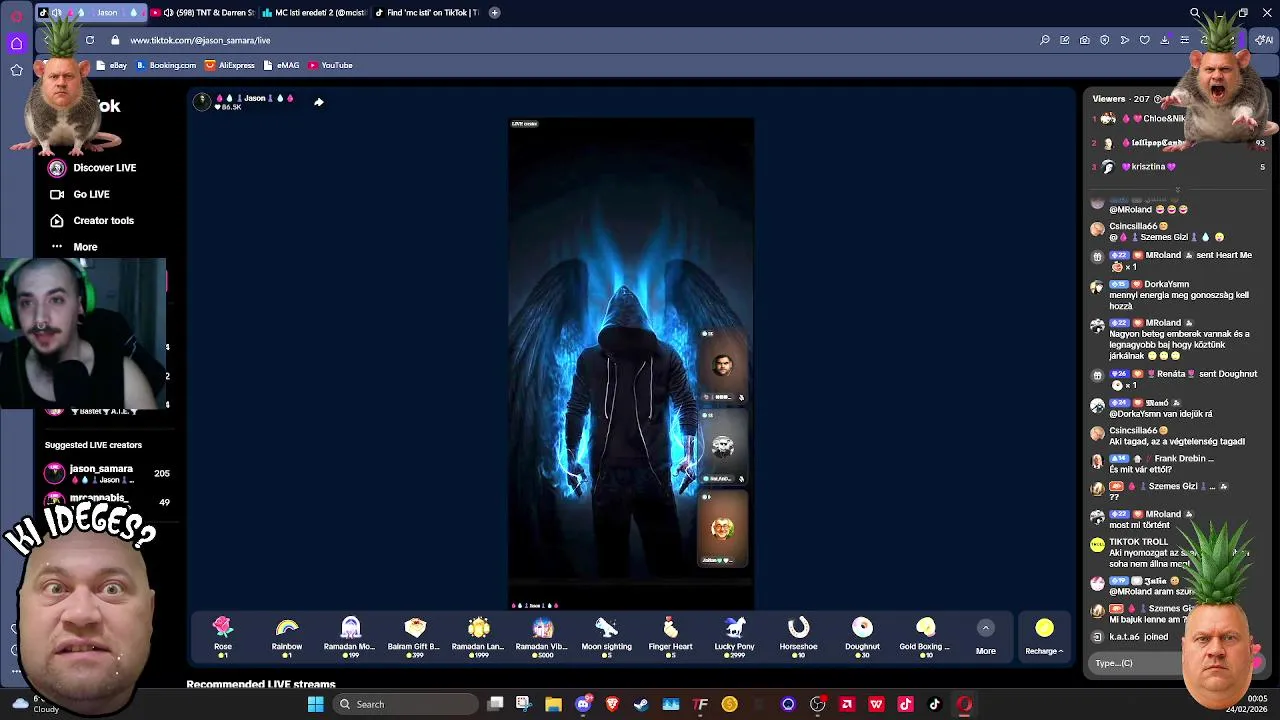Open the AI assistant button
Image resolution: width=1280 pixels, height=720 pixels.
[x=1264, y=40]
